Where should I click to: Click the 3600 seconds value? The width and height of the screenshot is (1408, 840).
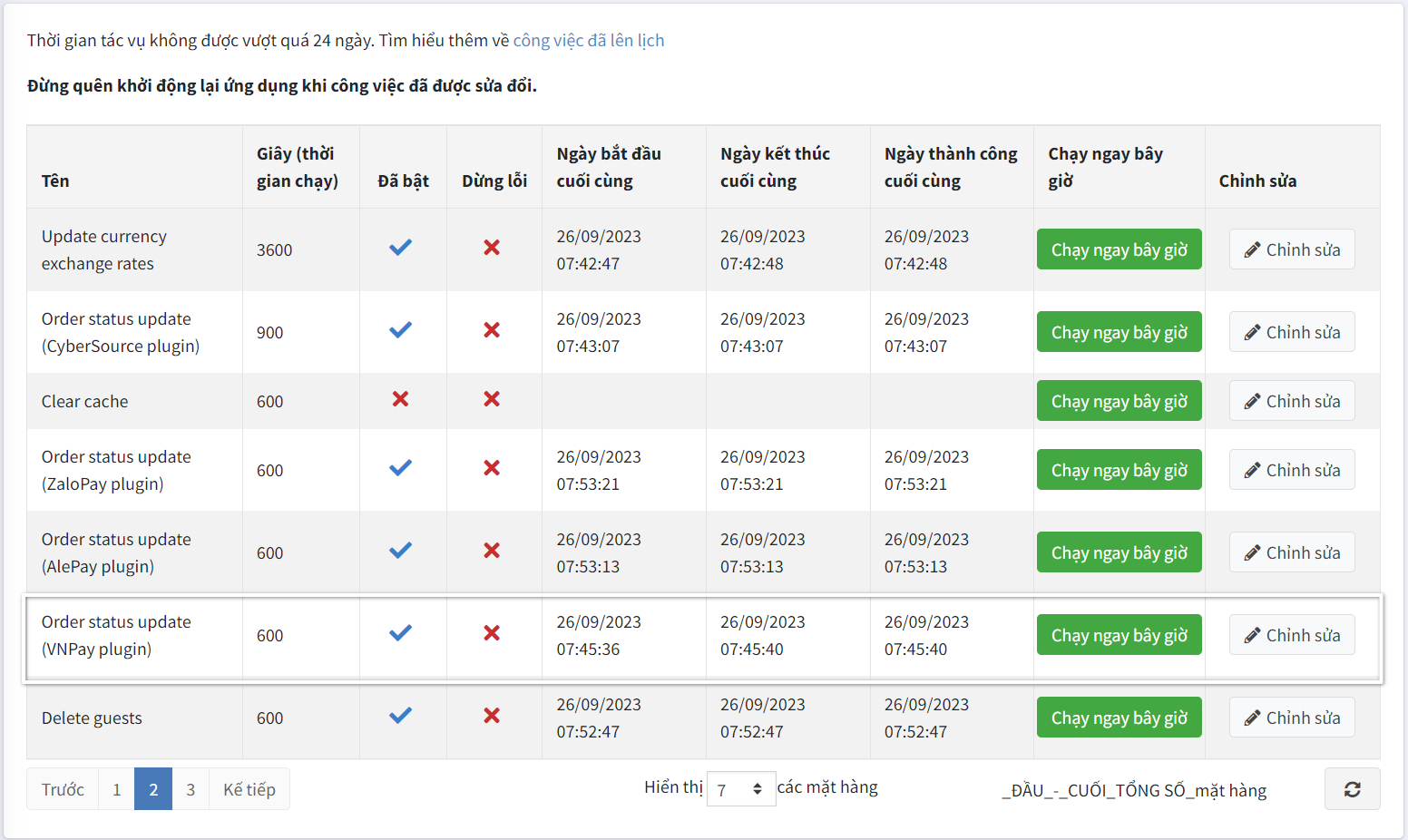tap(275, 249)
